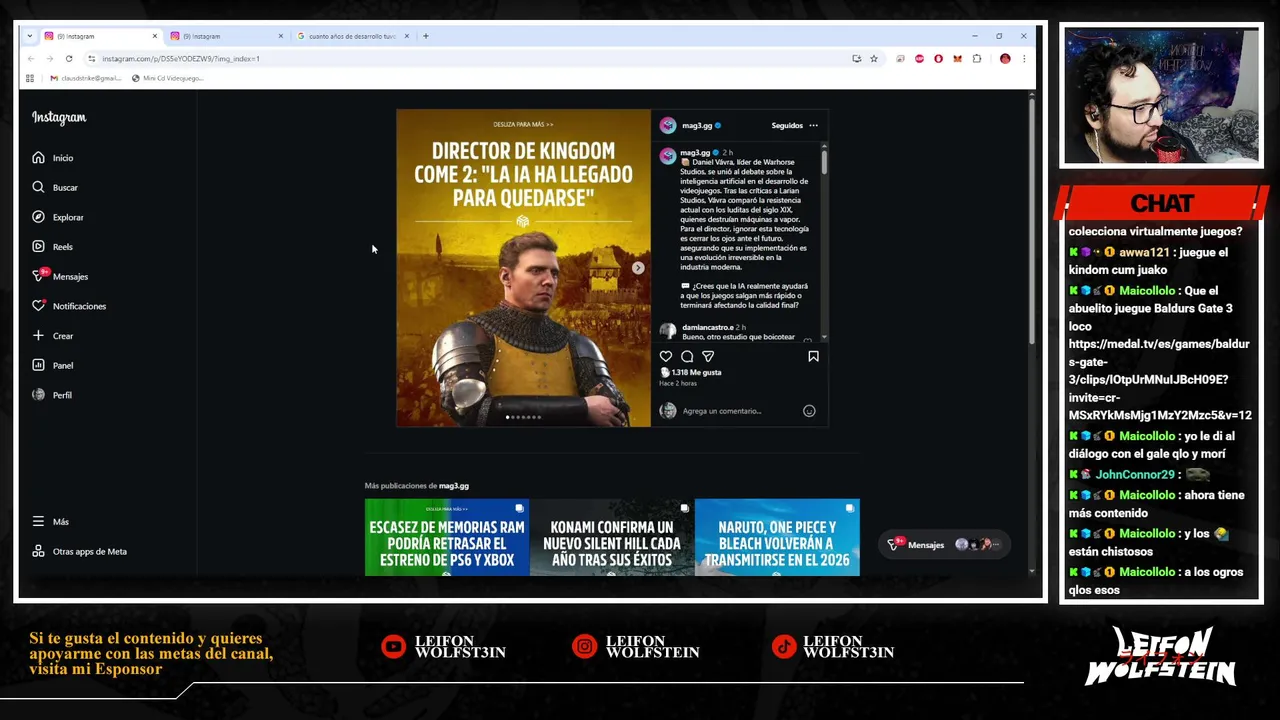Advance carousel with next image arrow

pos(638,268)
